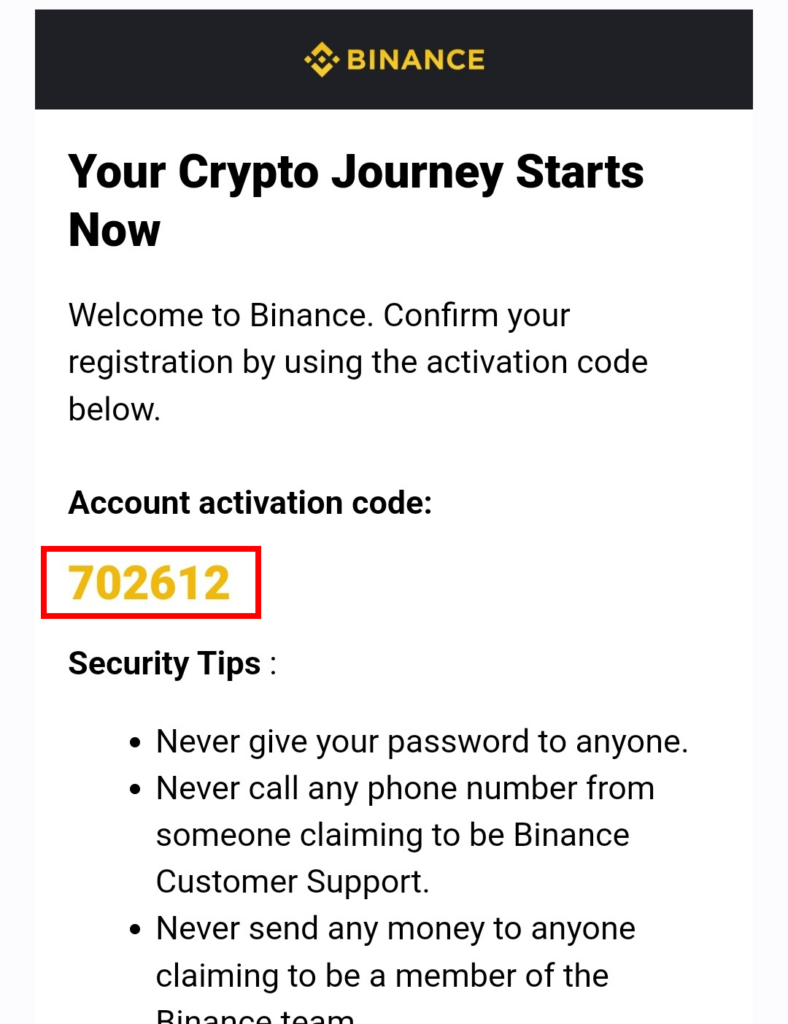Click the Binance diamond logo icon
This screenshot has height=1024, width=788.
(x=322, y=59)
